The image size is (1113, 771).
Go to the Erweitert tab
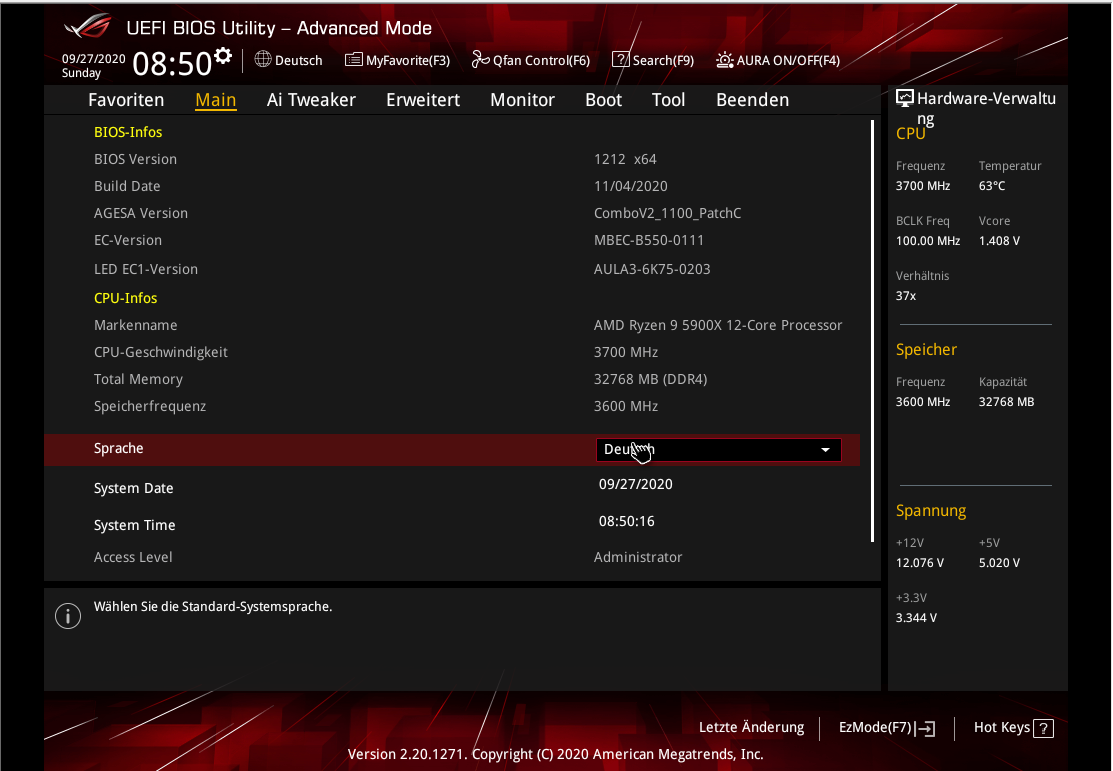click(x=423, y=99)
